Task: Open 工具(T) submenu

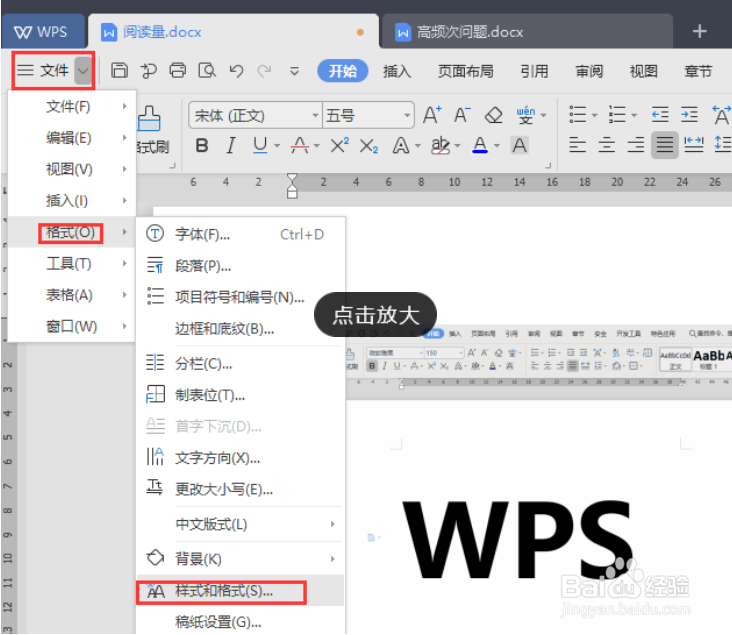Action: (71, 264)
